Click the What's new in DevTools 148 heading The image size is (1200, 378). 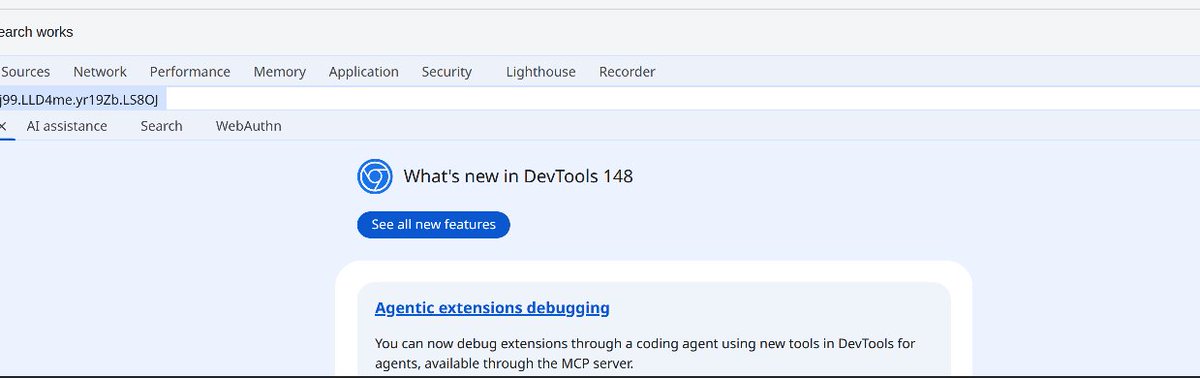pyautogui.click(x=518, y=177)
